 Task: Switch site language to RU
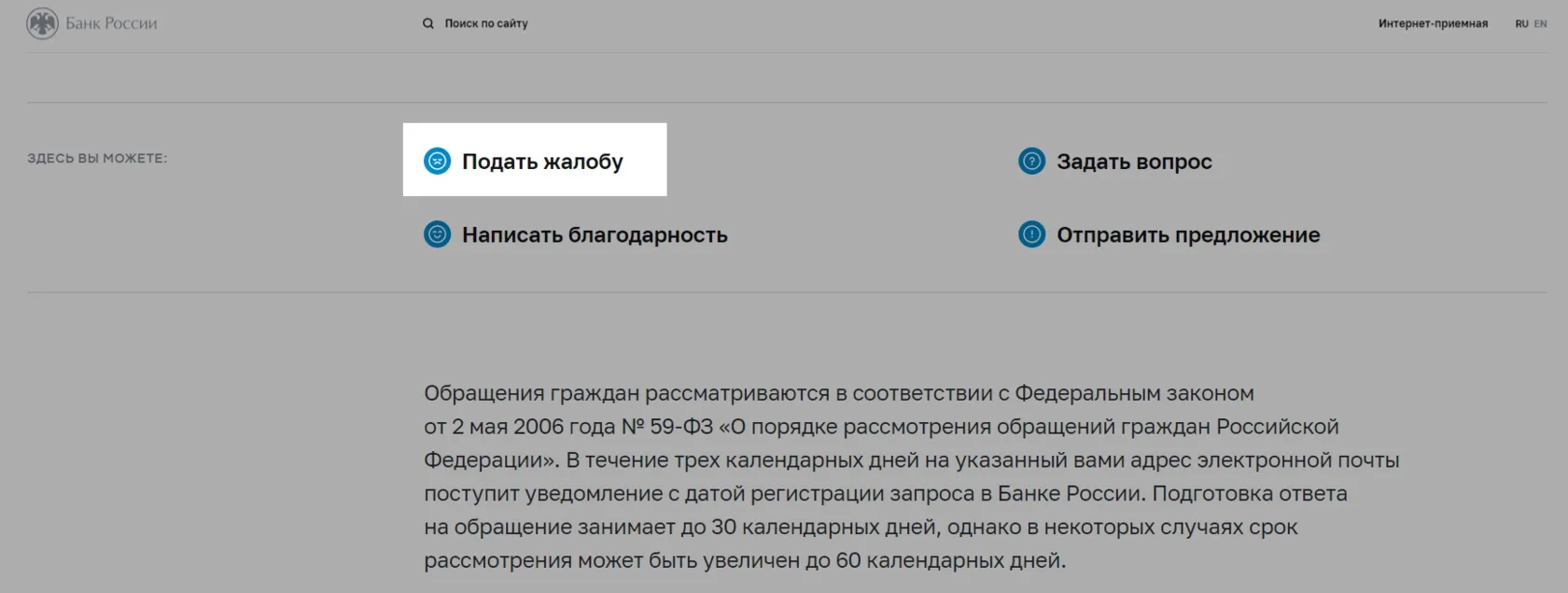click(1521, 23)
